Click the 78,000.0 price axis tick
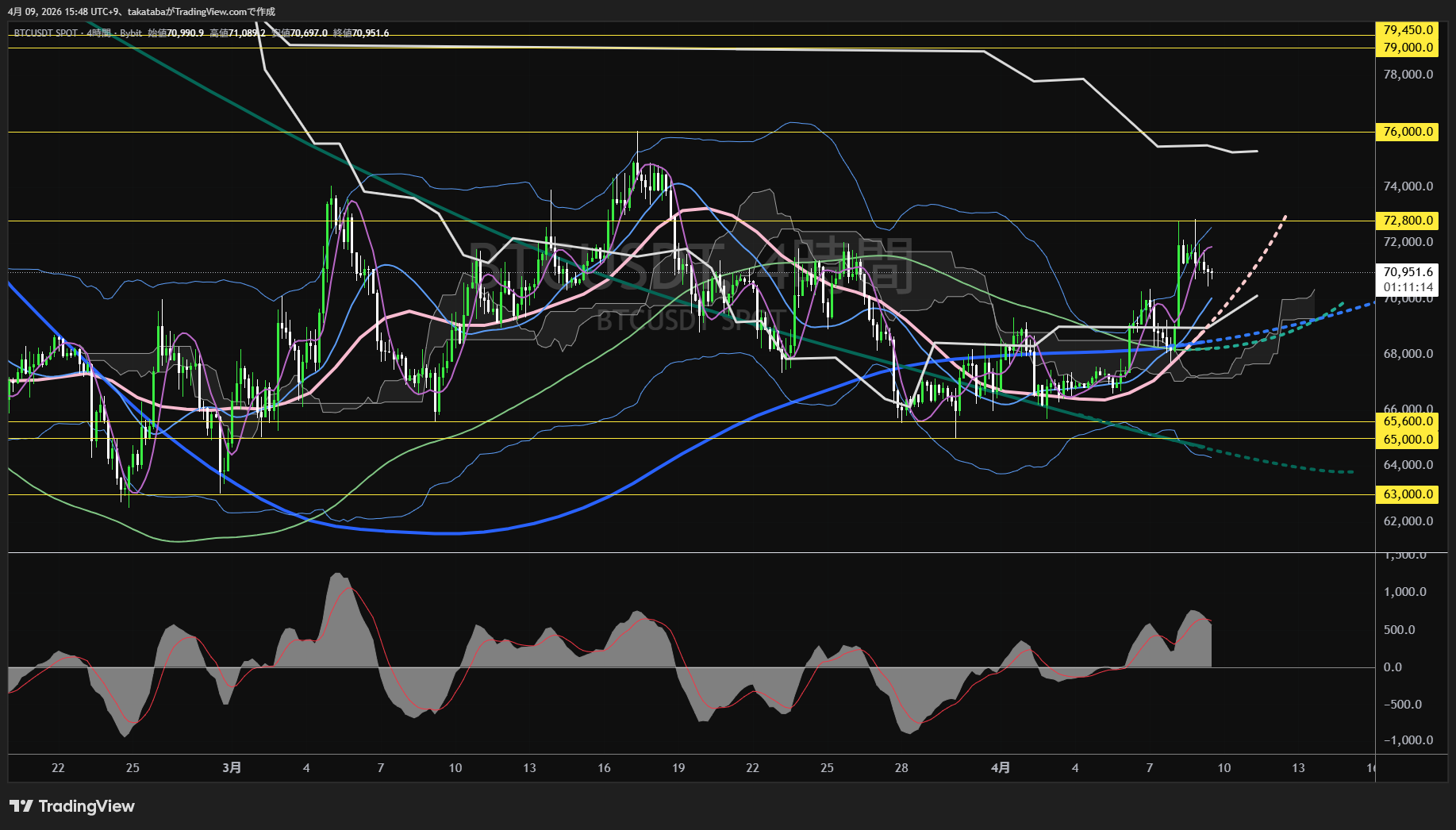Screen dimensions: 1456x830 (1408, 75)
